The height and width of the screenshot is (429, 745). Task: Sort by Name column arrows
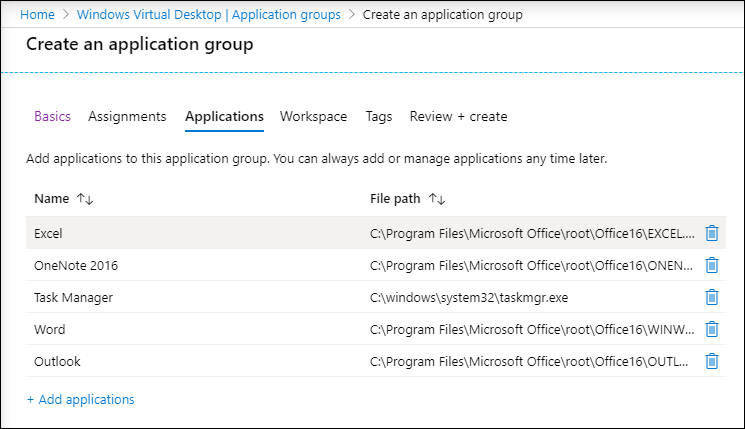85,199
